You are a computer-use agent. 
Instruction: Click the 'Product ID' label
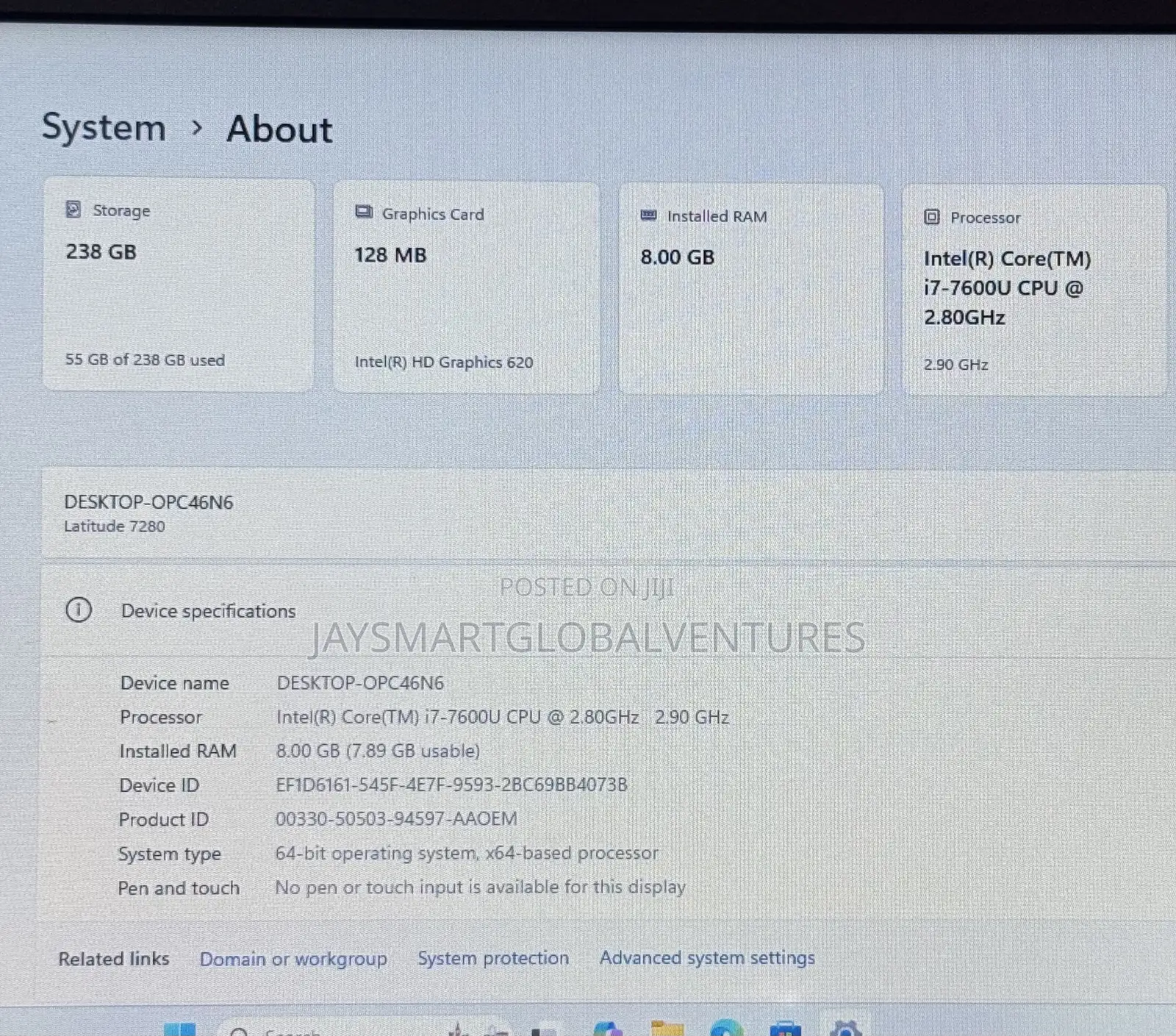point(163,819)
